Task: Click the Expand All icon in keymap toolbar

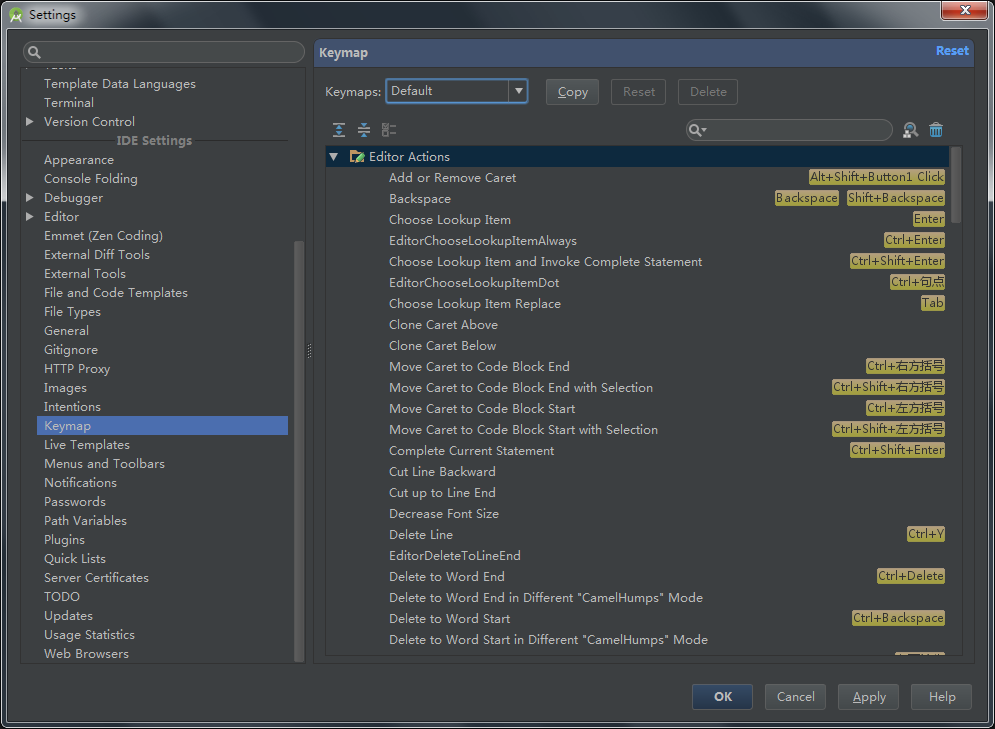Action: point(339,130)
